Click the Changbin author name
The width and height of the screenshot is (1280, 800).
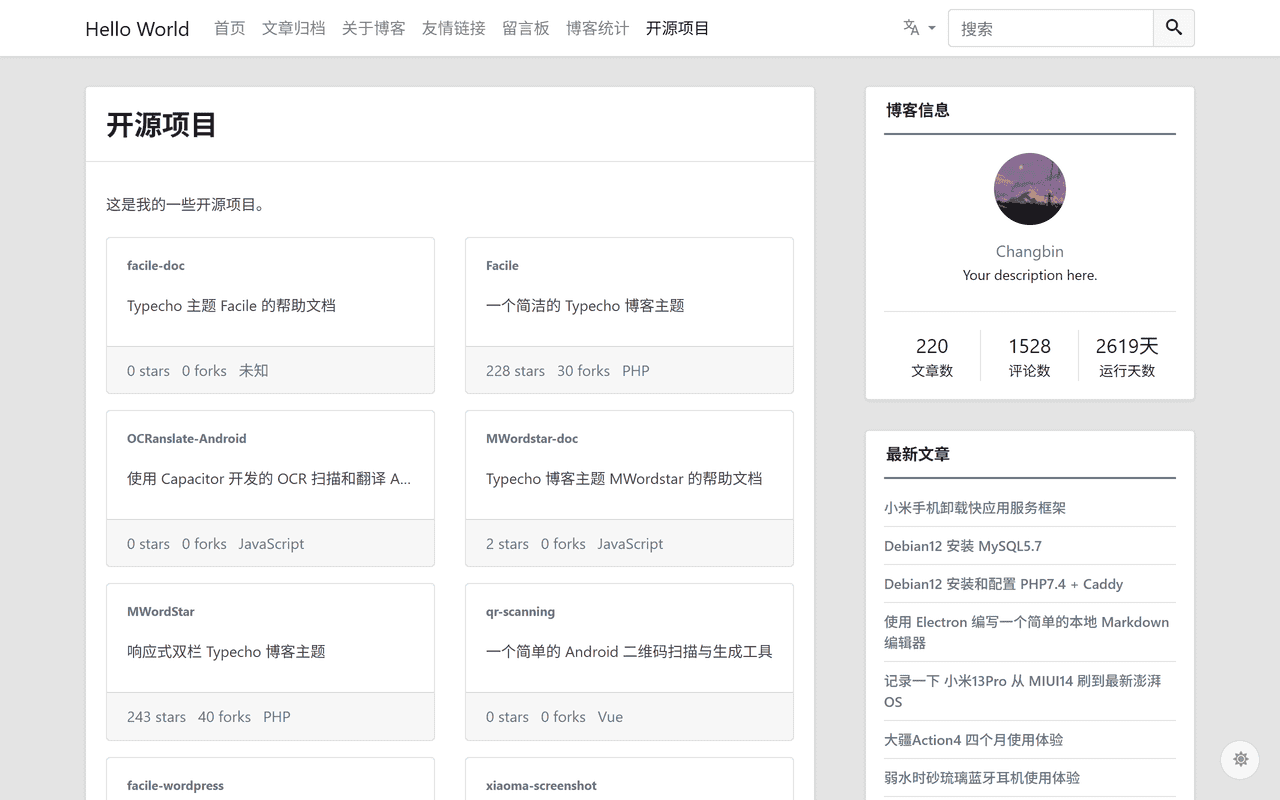[1029, 251]
